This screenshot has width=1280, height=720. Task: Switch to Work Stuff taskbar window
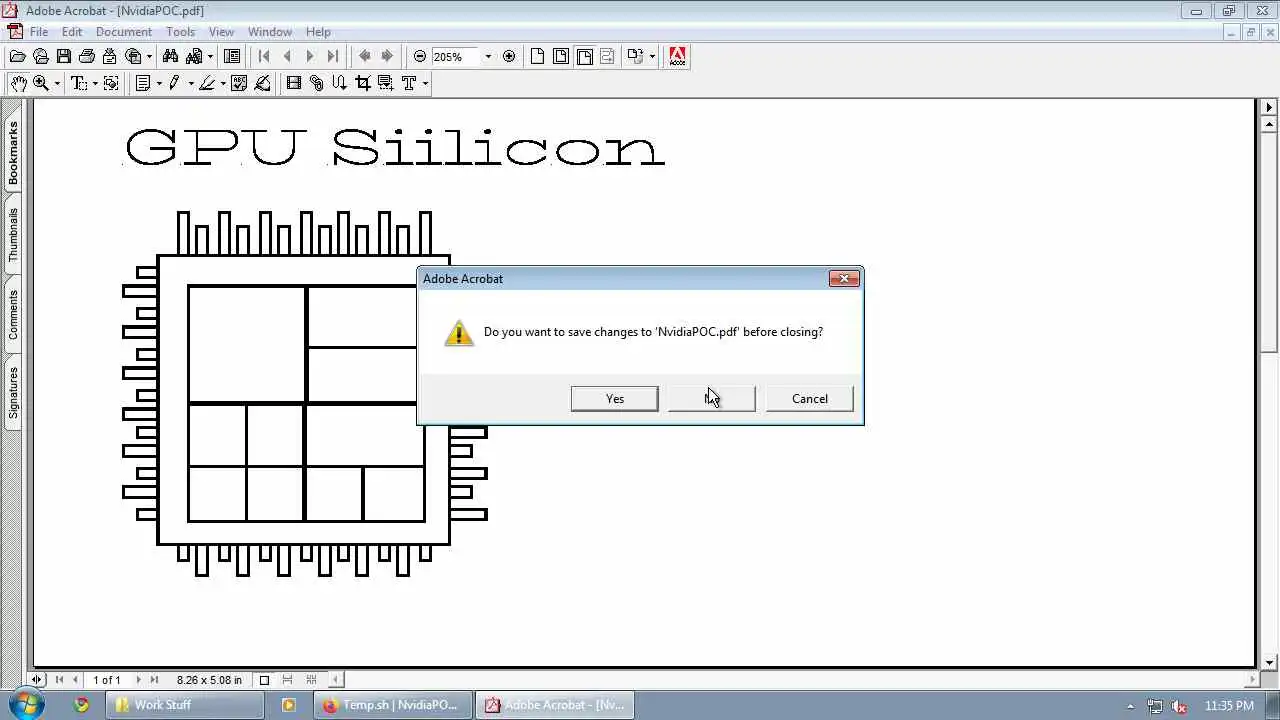[186, 705]
